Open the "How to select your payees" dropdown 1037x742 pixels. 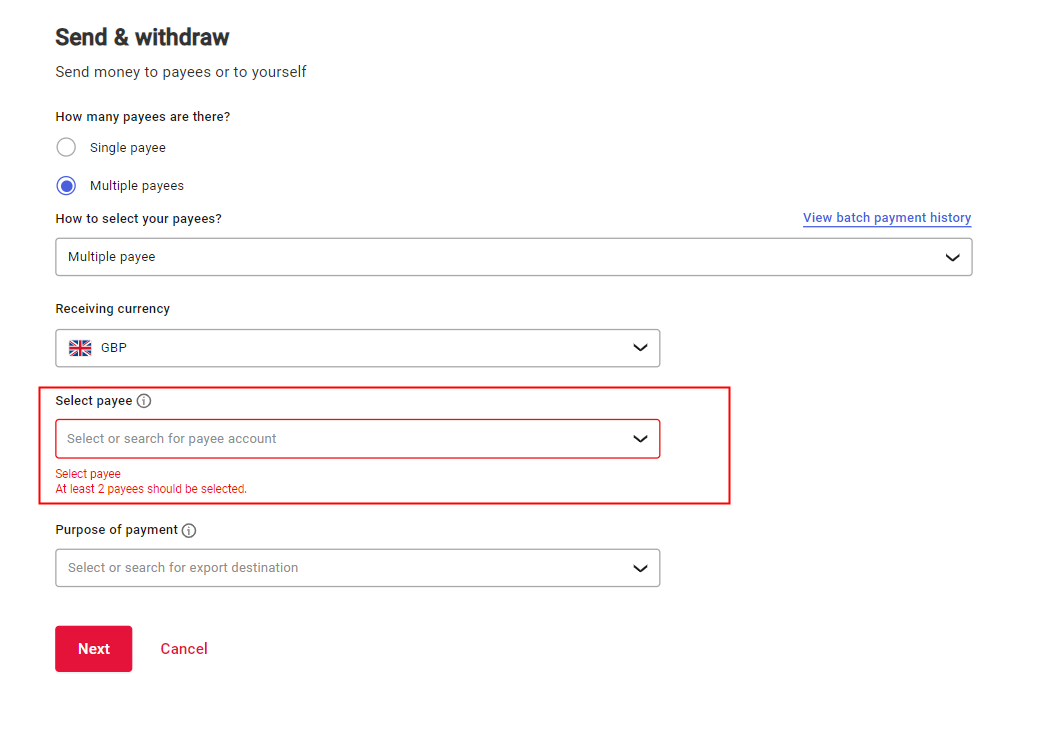click(x=500, y=257)
